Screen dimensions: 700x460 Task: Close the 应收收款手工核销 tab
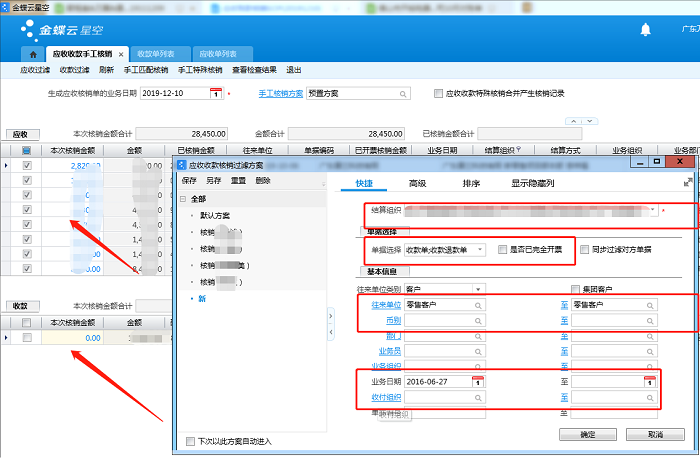122,53
